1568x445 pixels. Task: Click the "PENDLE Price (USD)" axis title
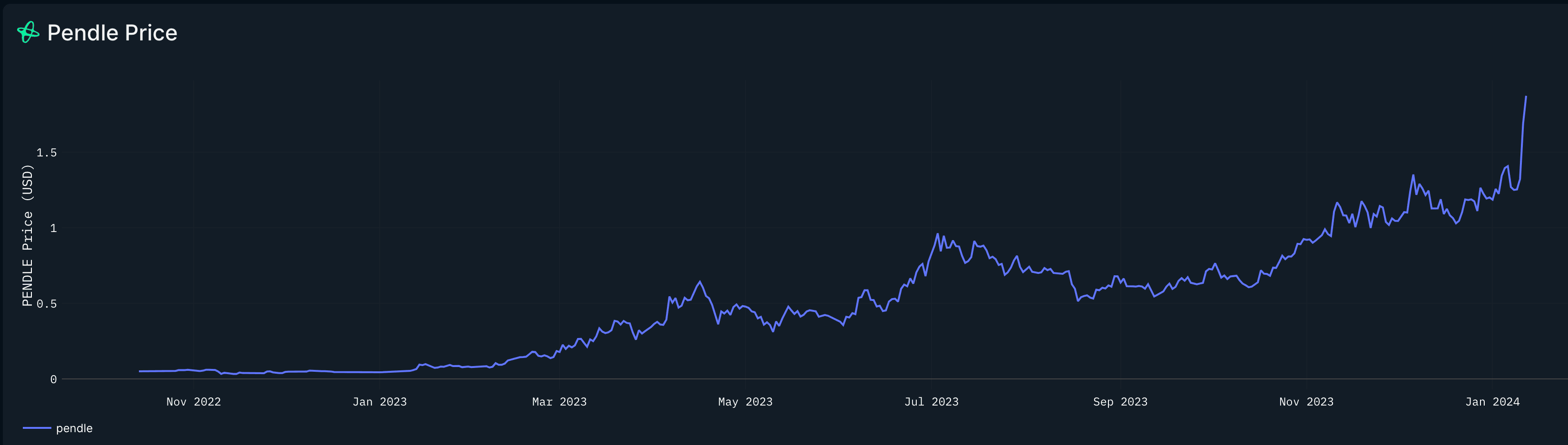pos(28,235)
